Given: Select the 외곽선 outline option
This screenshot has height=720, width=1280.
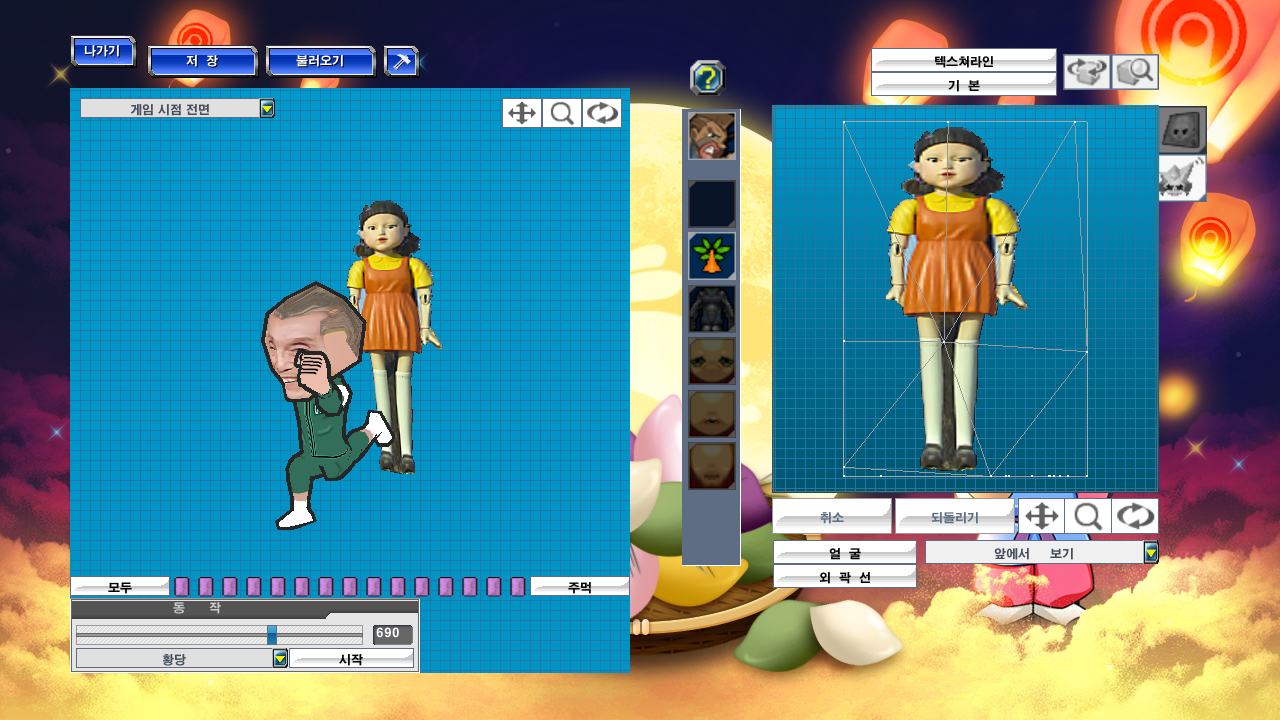Looking at the screenshot, I should pos(845,576).
